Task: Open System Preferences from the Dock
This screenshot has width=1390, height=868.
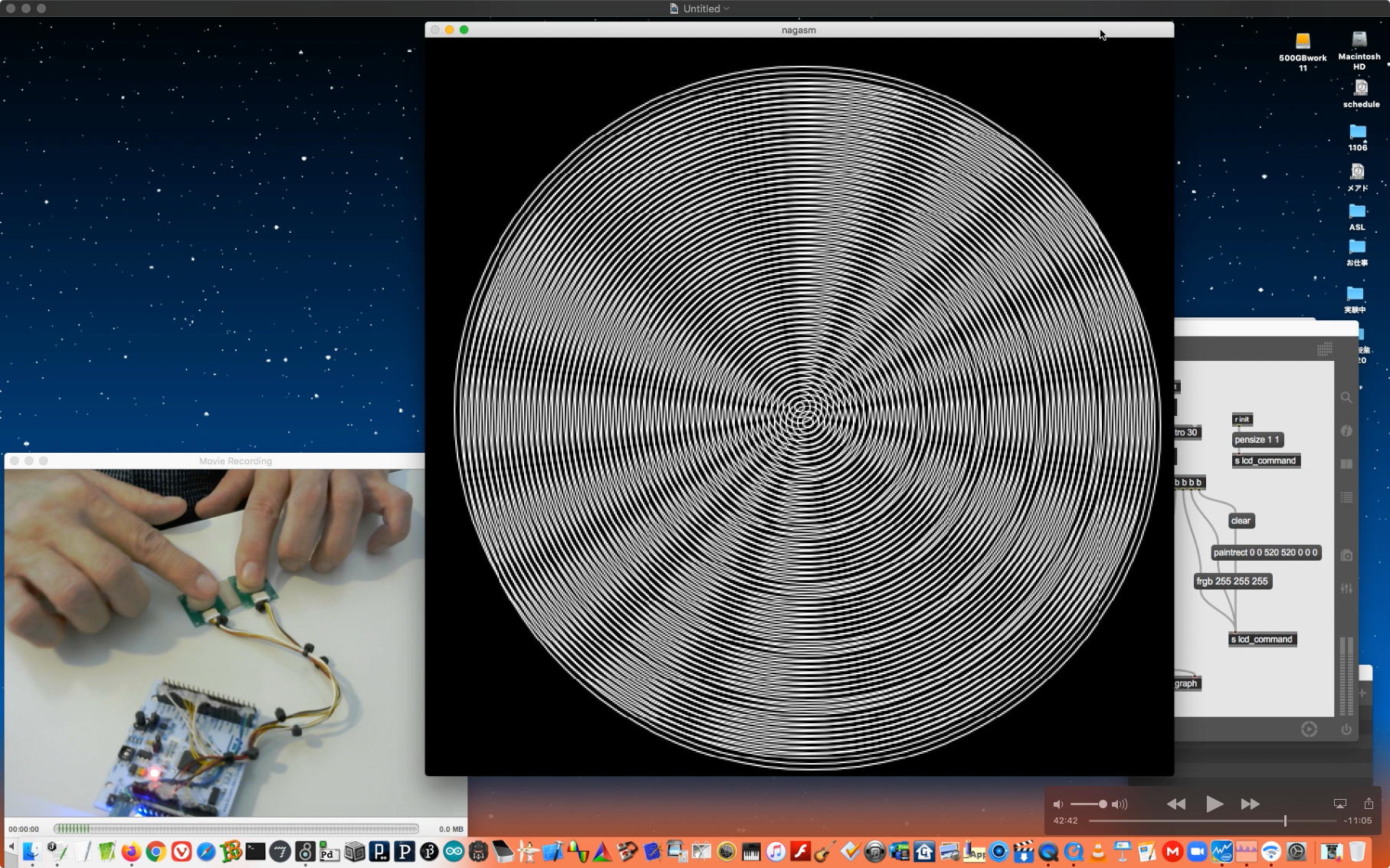Action: (x=1297, y=851)
